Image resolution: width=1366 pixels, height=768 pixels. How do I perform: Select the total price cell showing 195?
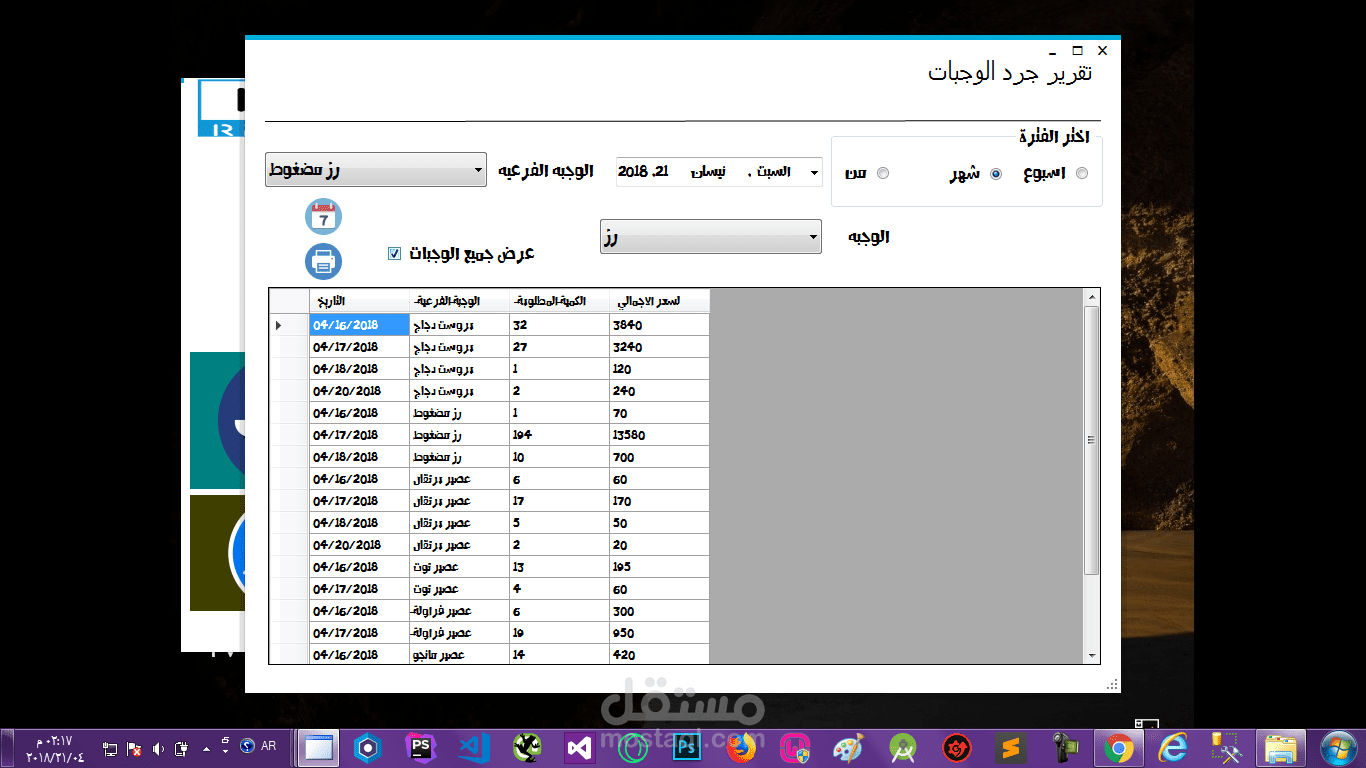tap(659, 567)
